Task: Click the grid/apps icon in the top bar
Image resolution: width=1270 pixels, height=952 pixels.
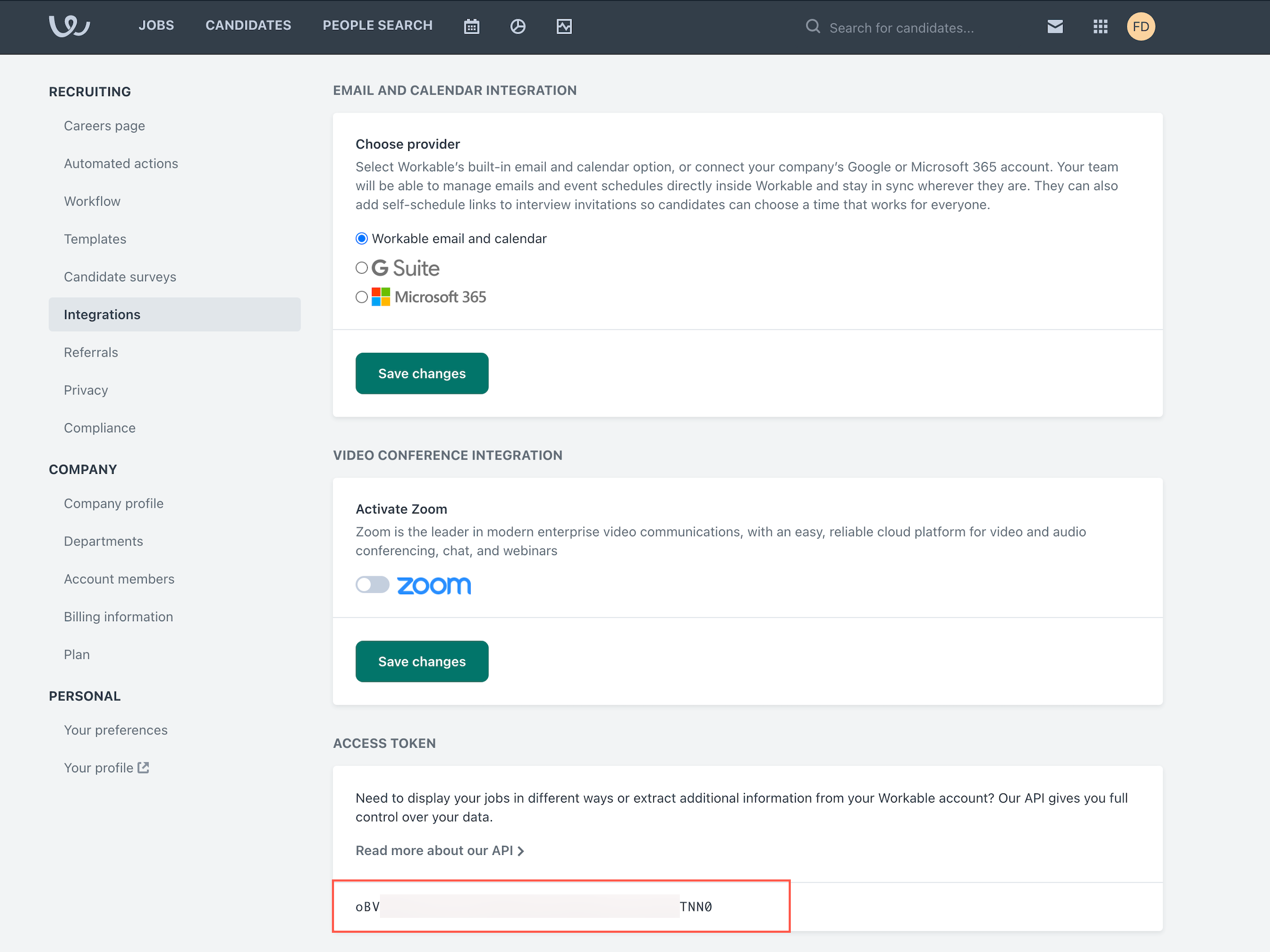Action: (x=1100, y=27)
